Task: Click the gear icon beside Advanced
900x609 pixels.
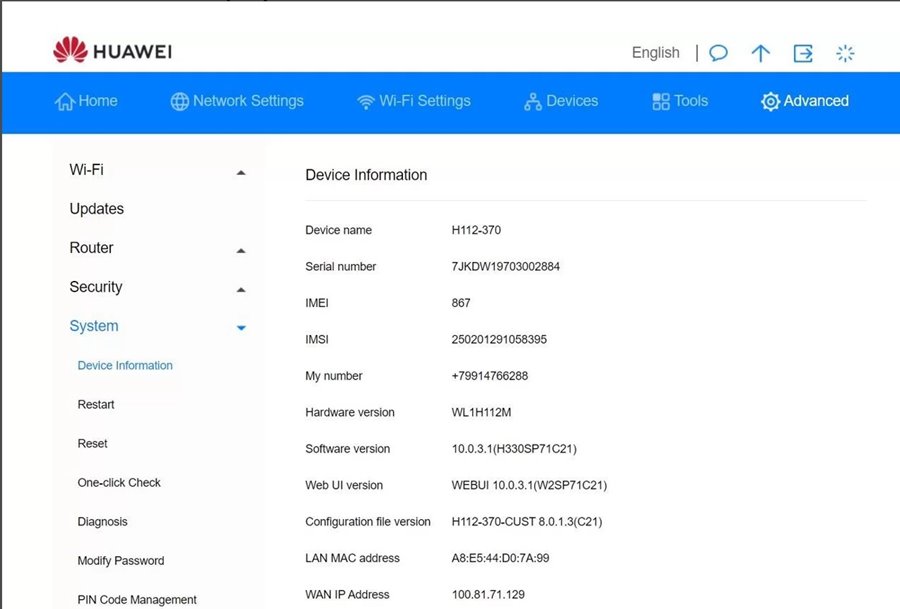Action: pyautogui.click(x=770, y=102)
